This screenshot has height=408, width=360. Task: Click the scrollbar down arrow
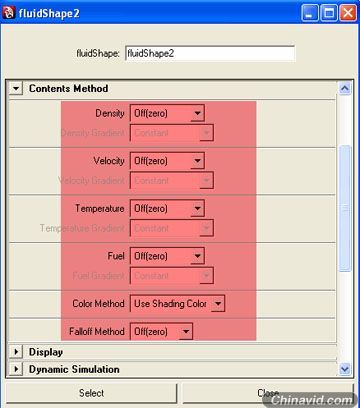(x=344, y=369)
